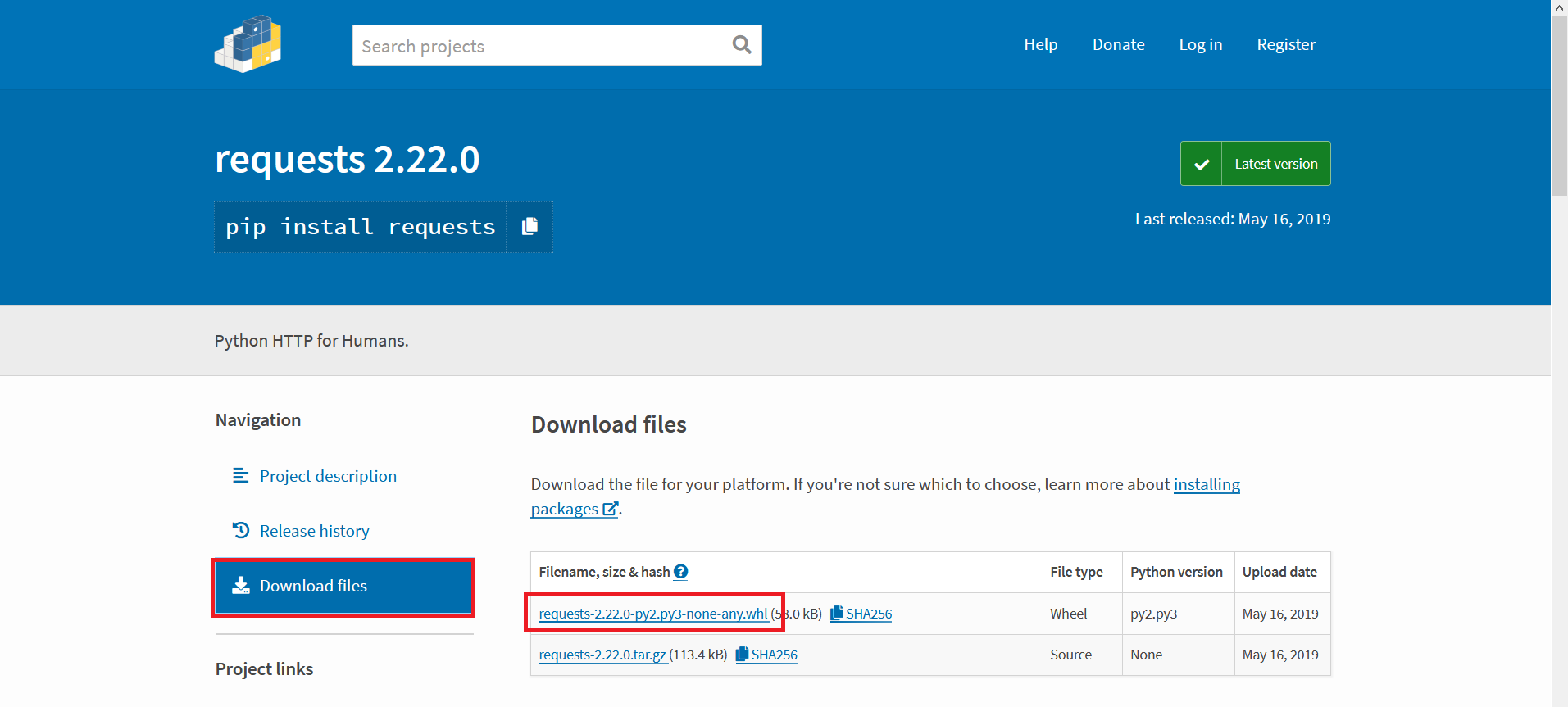Viewport: 1568px width, 707px height.
Task: Click the pip install requests text
Action: [361, 227]
